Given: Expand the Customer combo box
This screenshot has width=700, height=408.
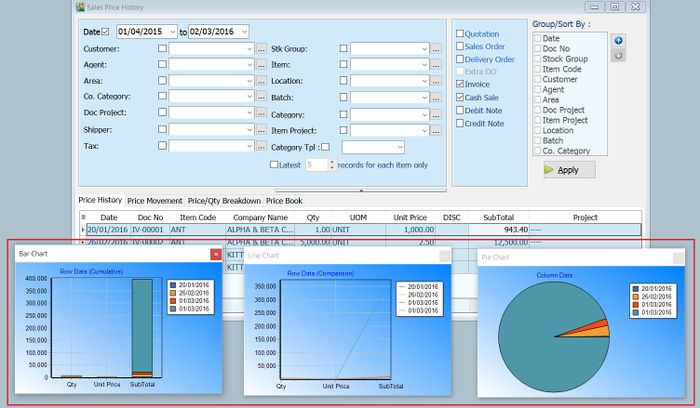Looking at the screenshot, I should 248,48.
